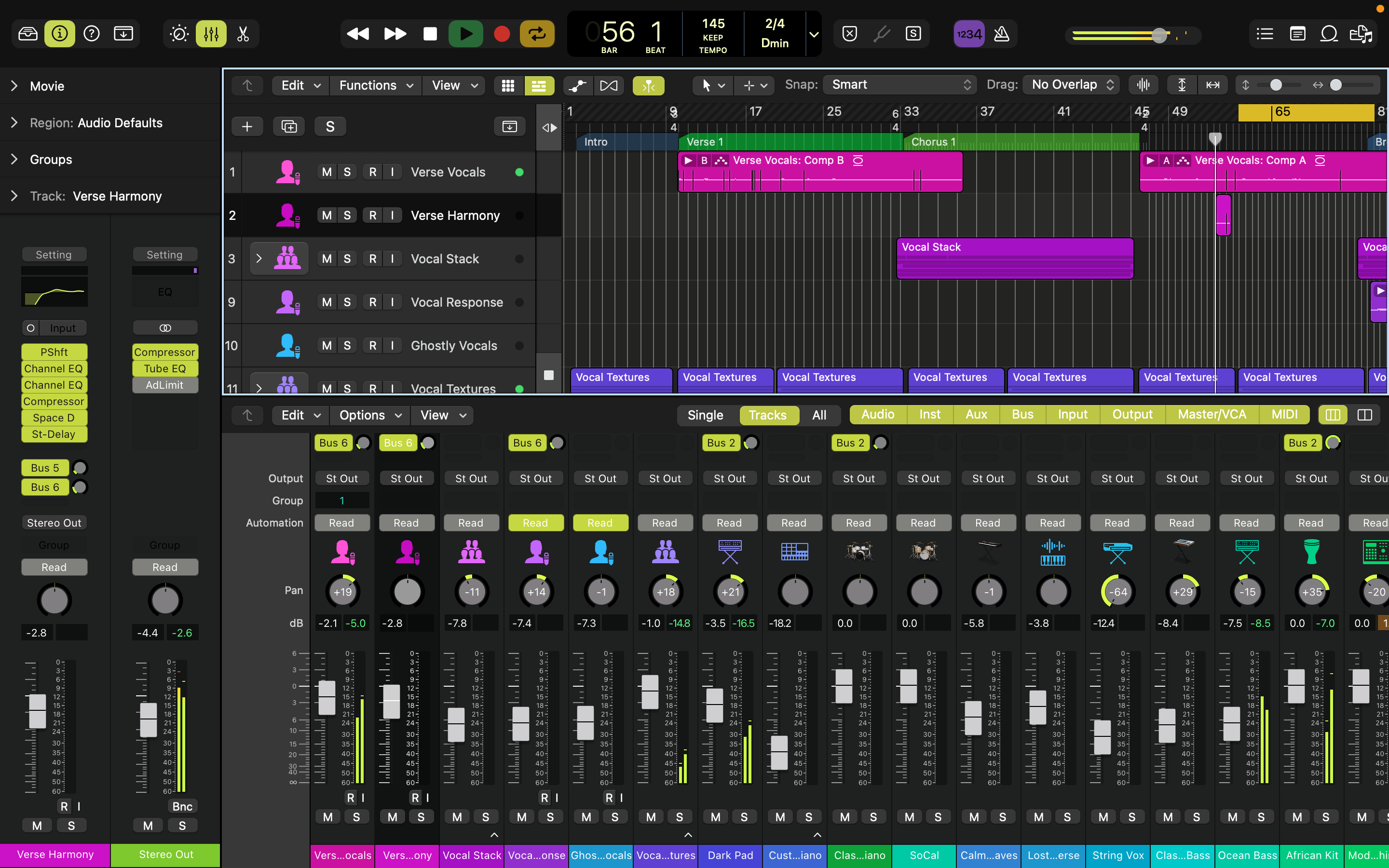Toggle the Mixer button in control bar
The image size is (1389, 868).
click(x=211, y=34)
